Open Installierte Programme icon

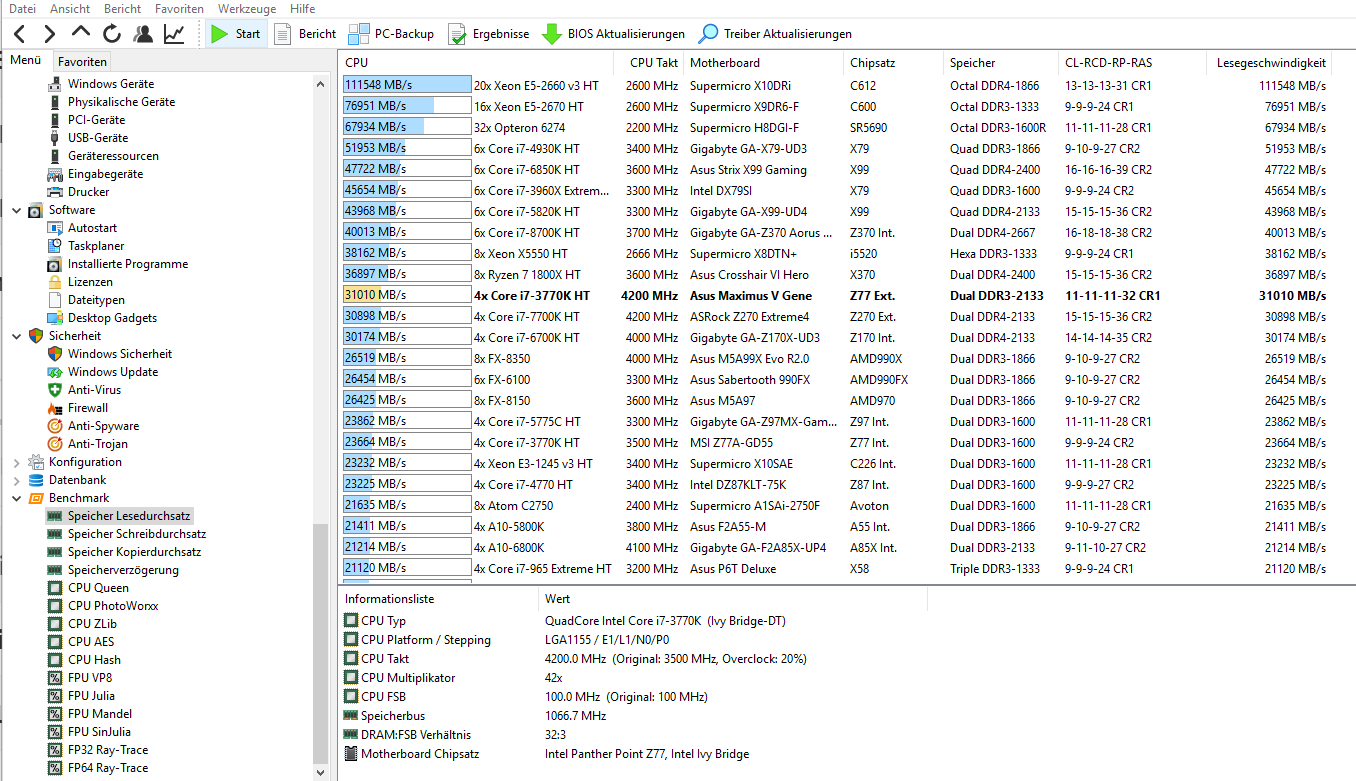click(55, 264)
